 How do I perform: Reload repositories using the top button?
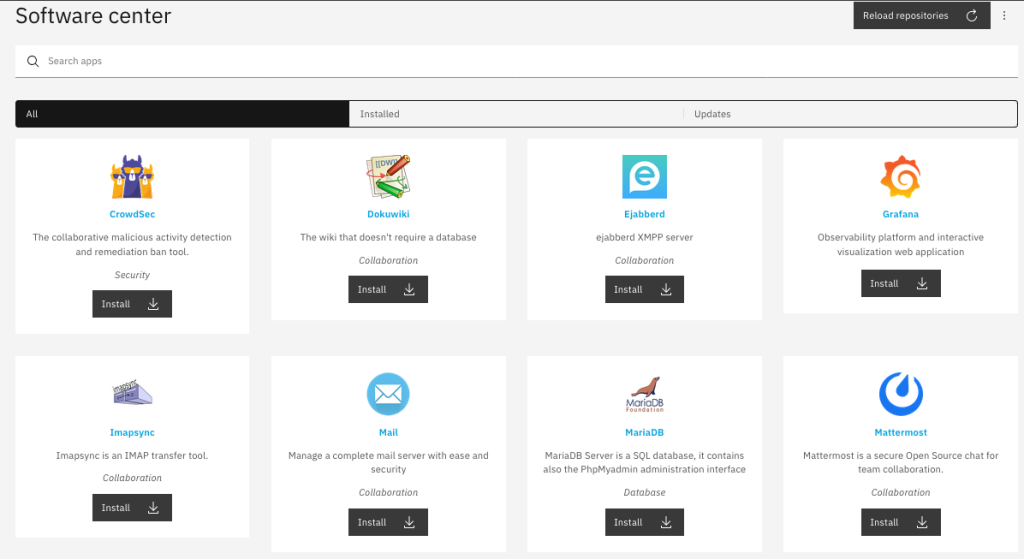[x=921, y=16]
